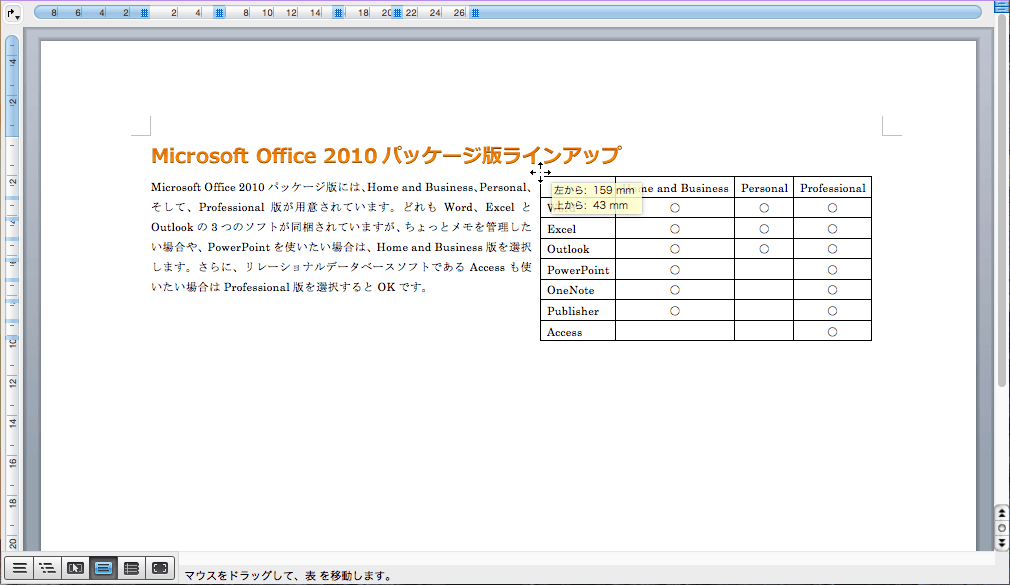Click Outlook row circle under Personal

[x=764, y=249]
